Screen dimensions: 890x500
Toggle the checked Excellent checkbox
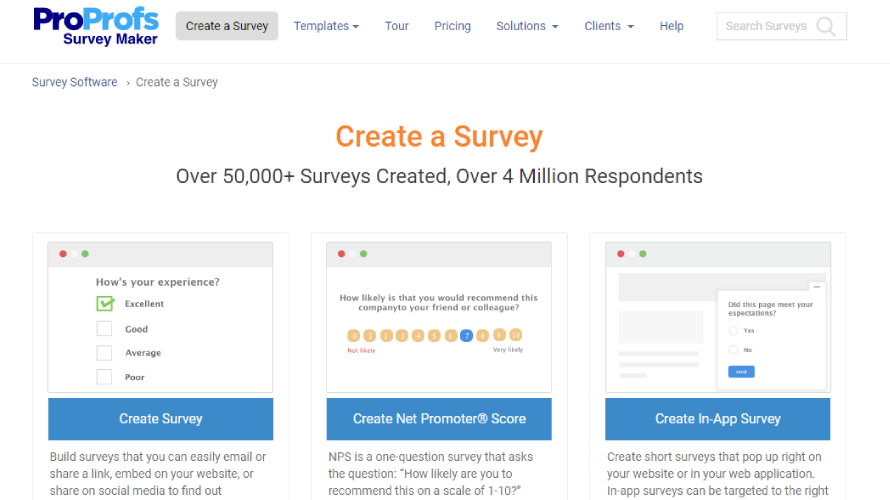(x=104, y=304)
